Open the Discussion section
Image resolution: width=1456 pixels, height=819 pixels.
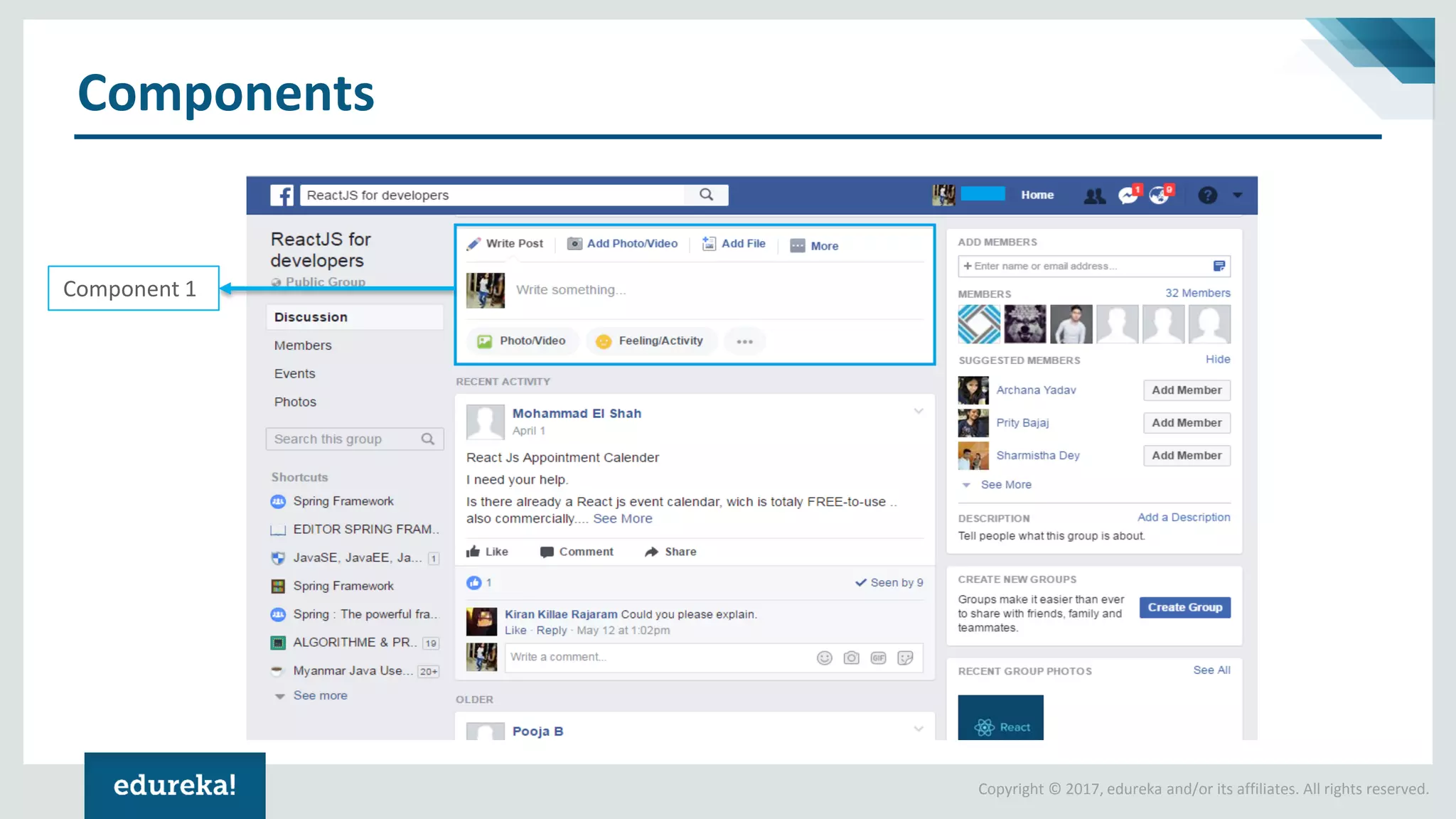(355, 317)
